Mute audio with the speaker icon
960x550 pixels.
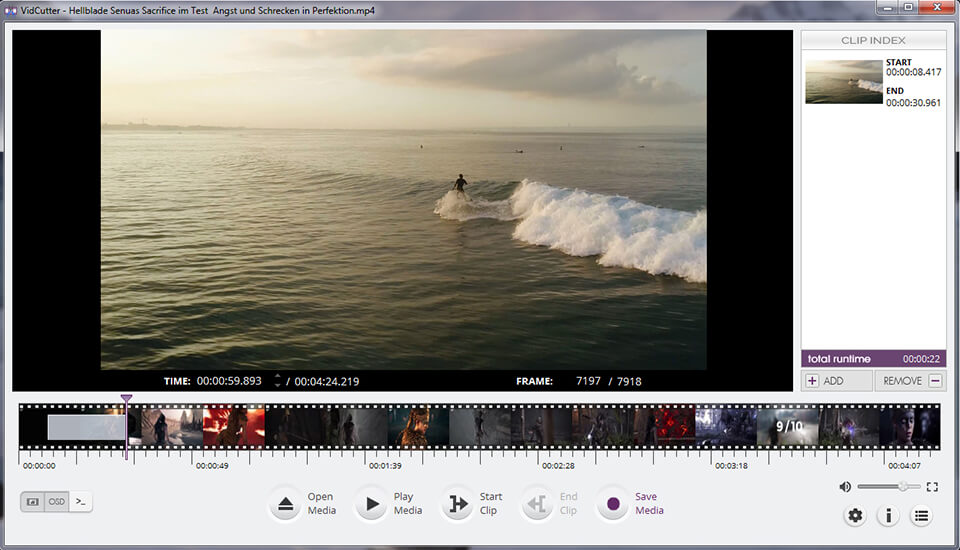click(x=845, y=487)
